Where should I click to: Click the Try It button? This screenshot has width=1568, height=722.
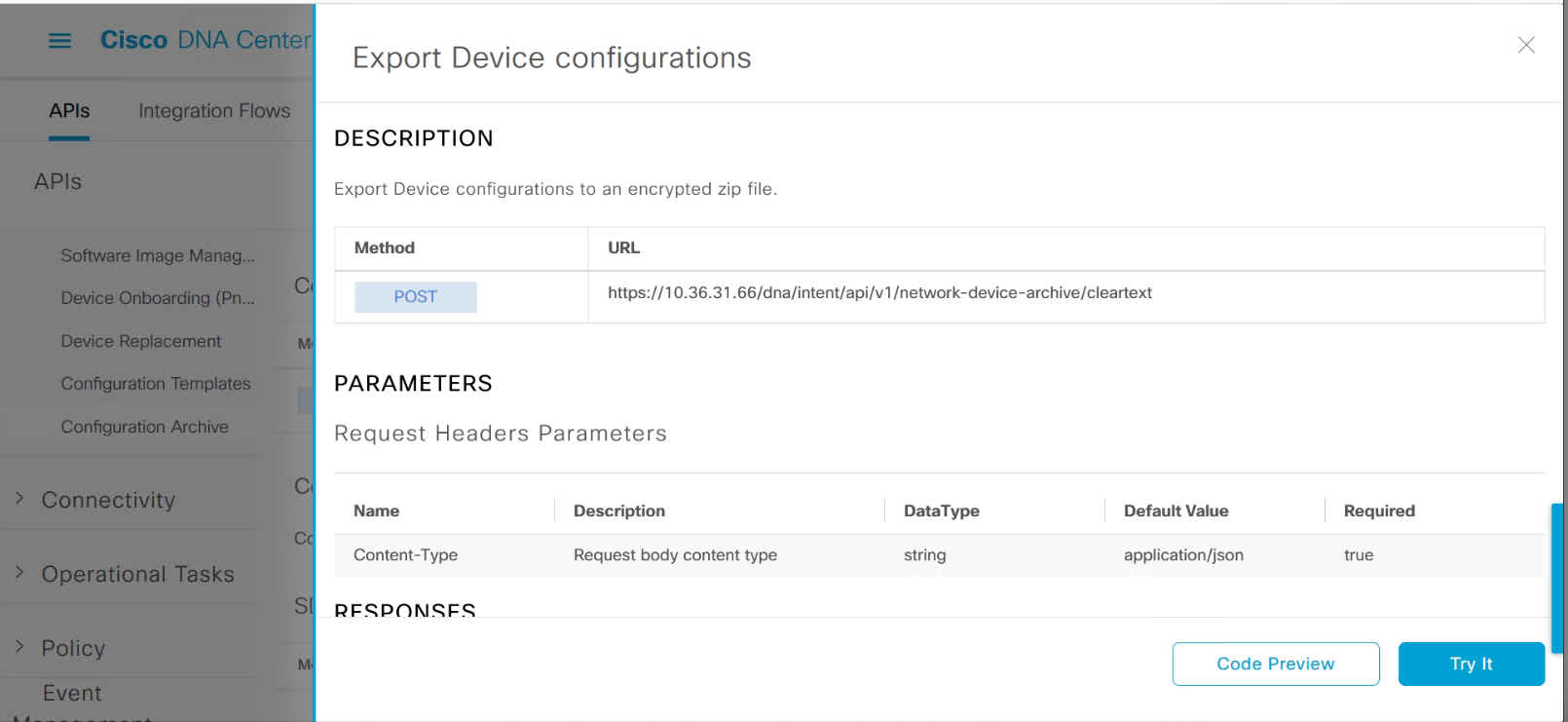(x=1472, y=664)
